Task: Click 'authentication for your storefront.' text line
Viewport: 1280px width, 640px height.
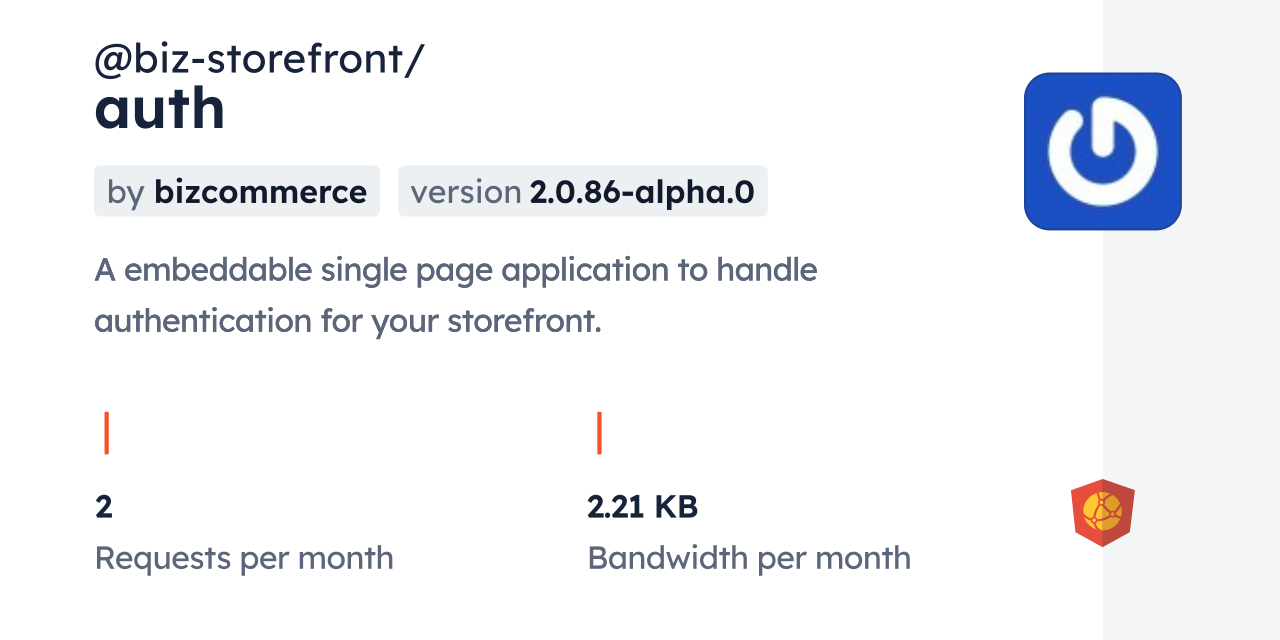Action: 347,322
